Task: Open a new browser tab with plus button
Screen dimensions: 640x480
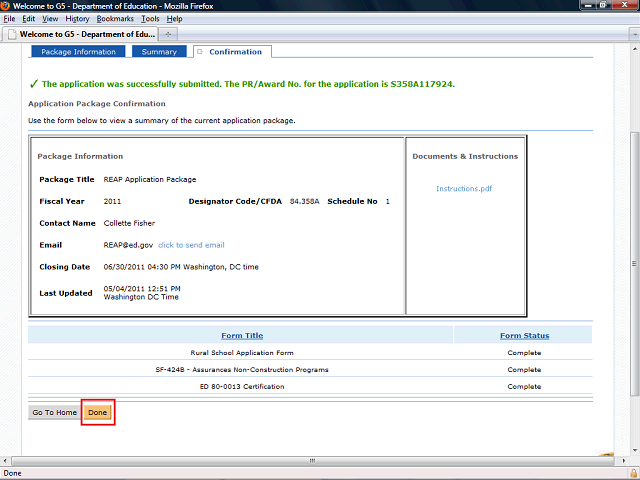Action: [x=168, y=35]
